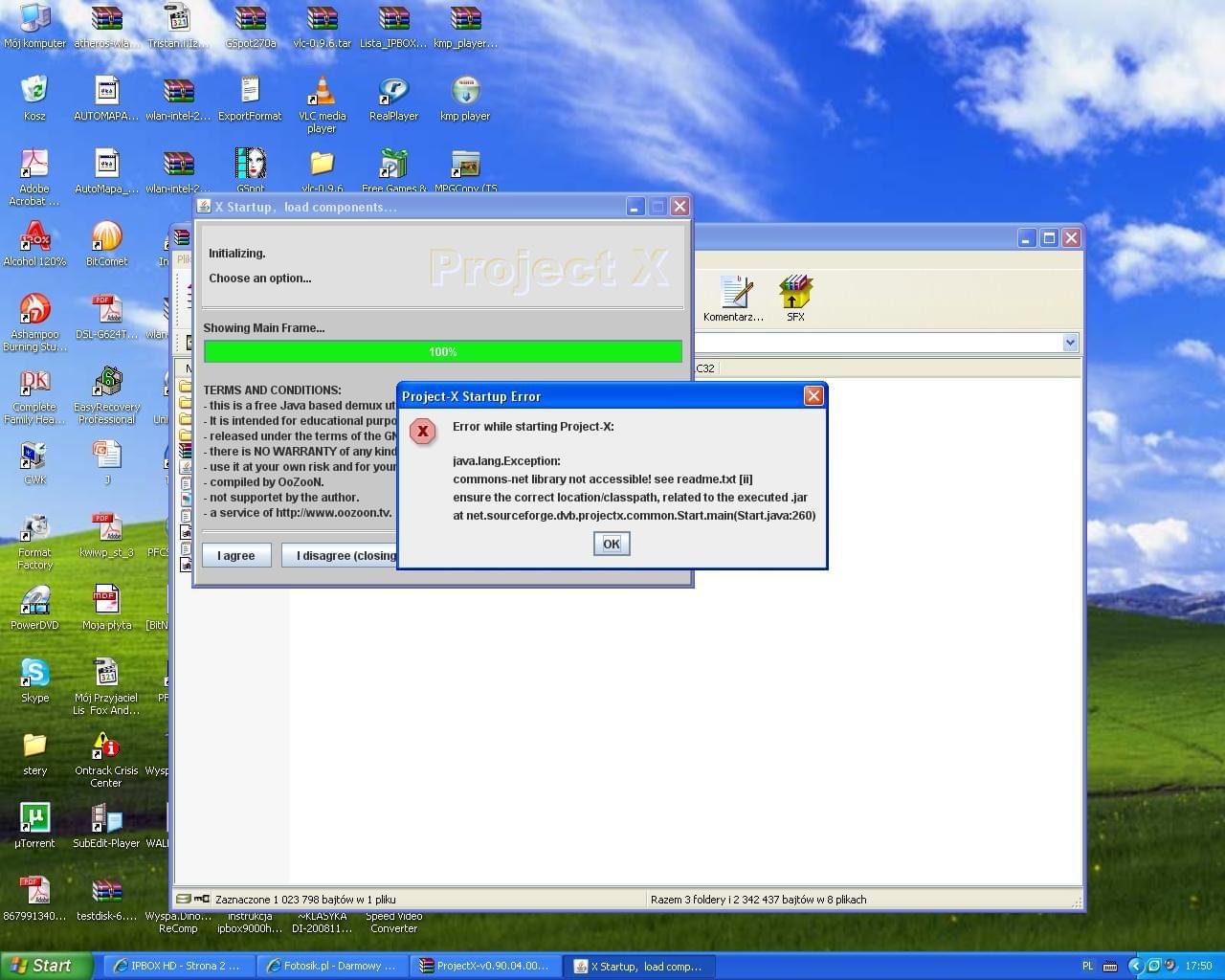
Task: Open the Kosz recycle bin icon
Action: tap(34, 99)
